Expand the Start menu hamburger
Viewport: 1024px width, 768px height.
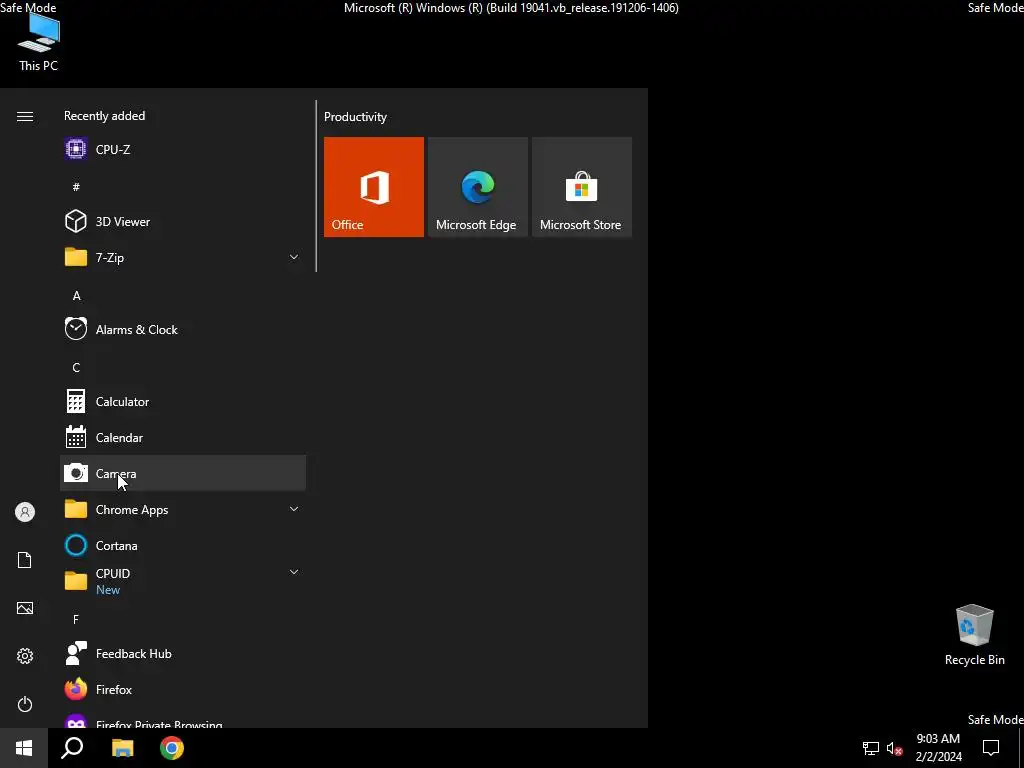(x=25, y=116)
